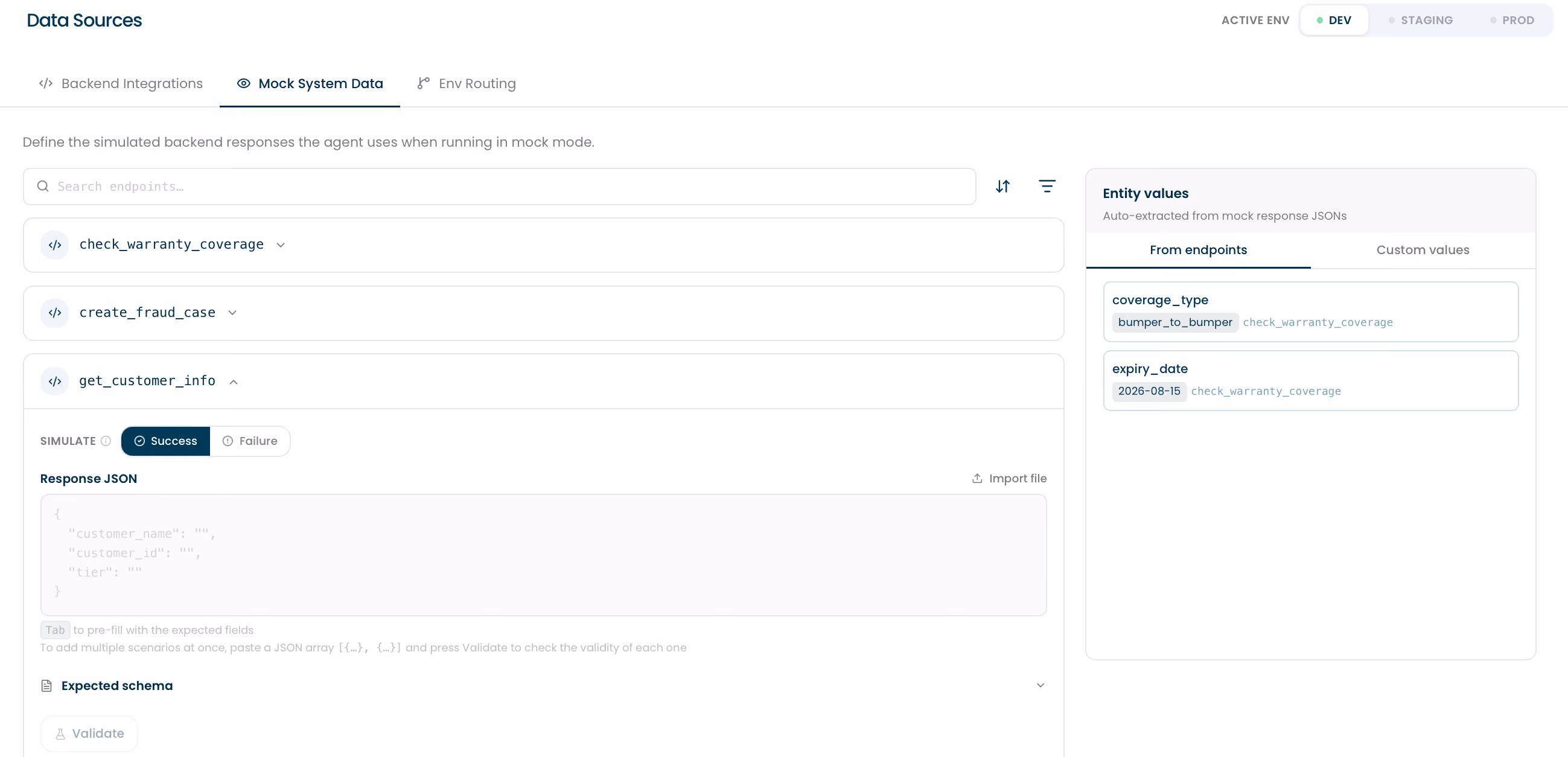1568x757 pixels.
Task: Click Import file link
Action: point(1009,479)
